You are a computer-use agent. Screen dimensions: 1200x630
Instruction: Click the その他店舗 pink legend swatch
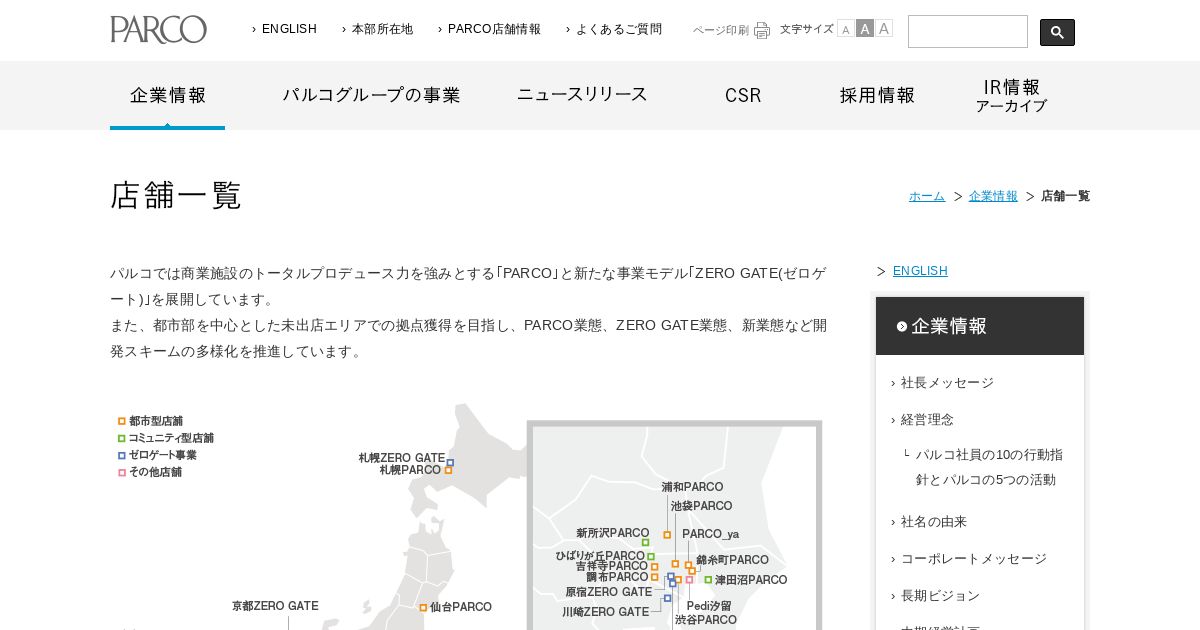click(122, 473)
